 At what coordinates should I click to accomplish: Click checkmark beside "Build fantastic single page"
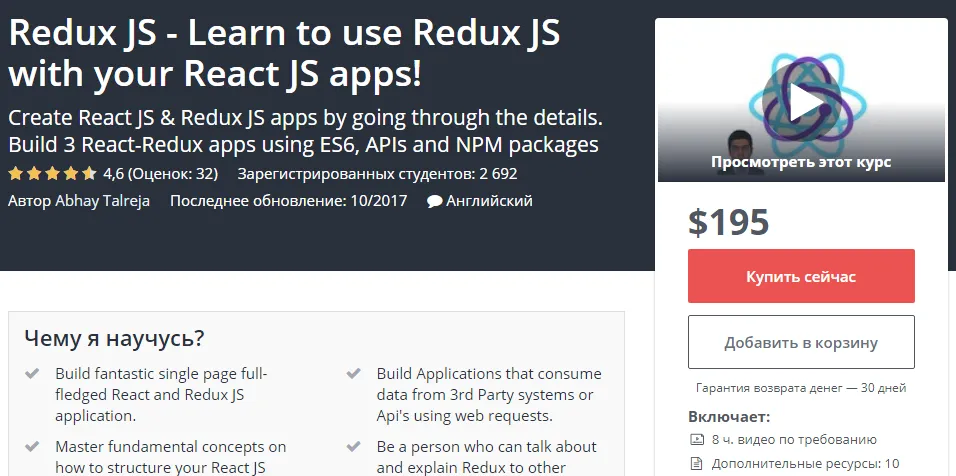coord(33,374)
